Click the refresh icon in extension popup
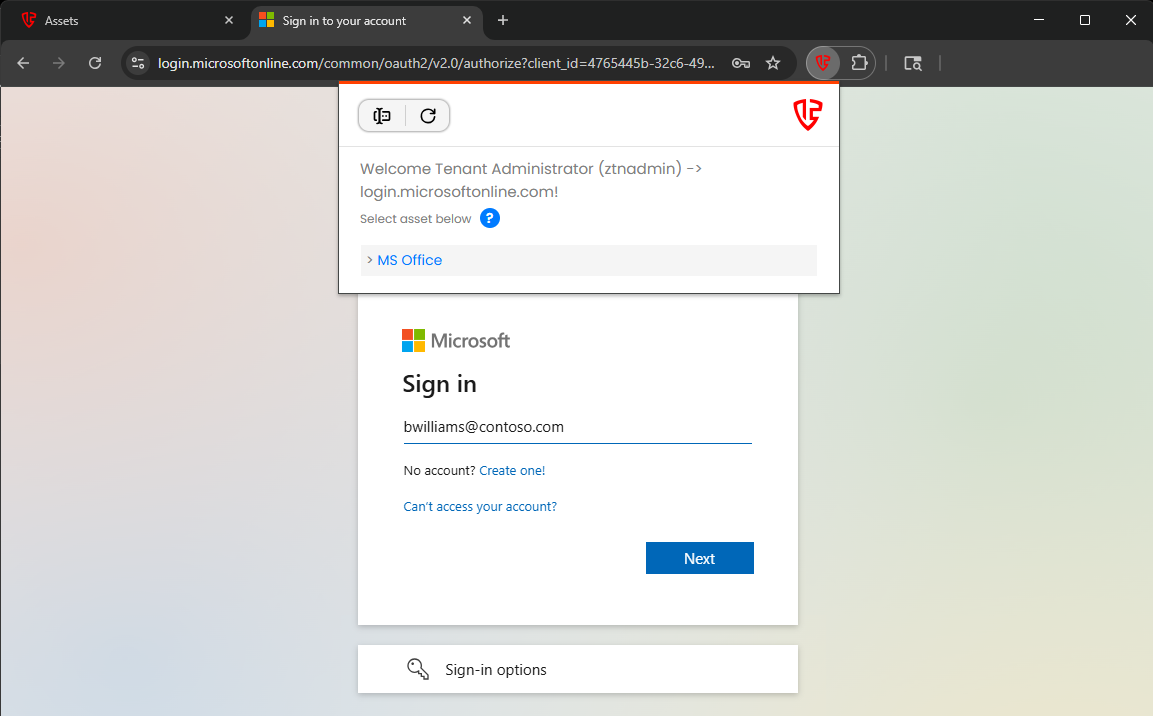Screen dimensions: 1153x716 coord(428,116)
